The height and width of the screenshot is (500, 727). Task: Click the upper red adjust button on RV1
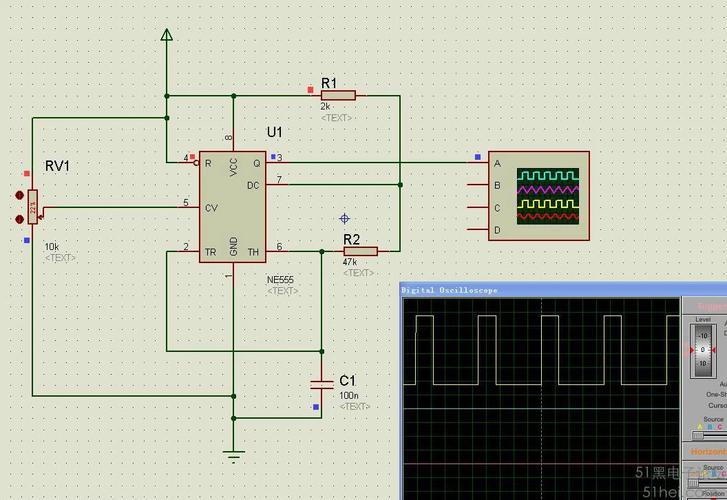pyautogui.click(x=19, y=195)
